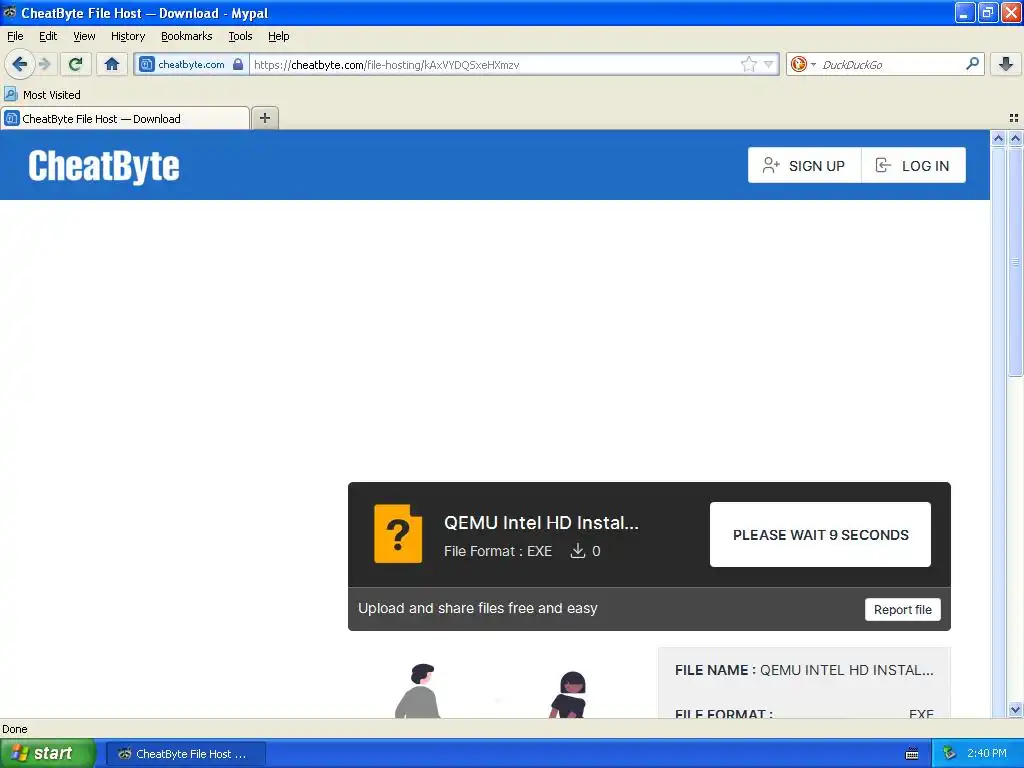Click the File Format : EXE text
The width and height of the screenshot is (1024, 768).
(498, 551)
